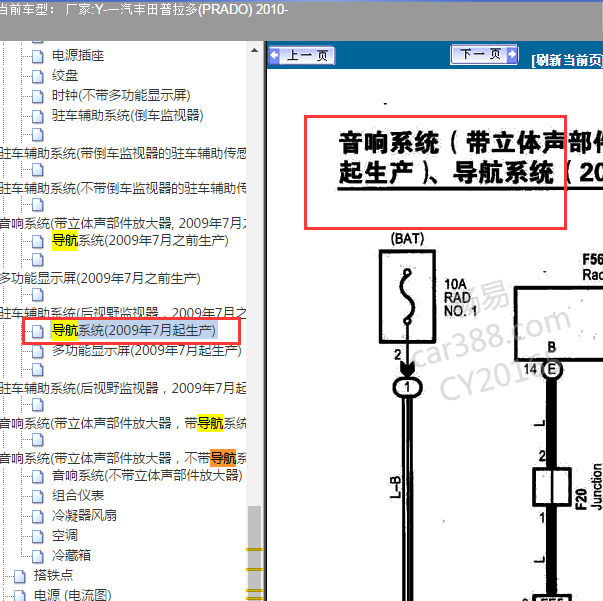Click the 刷新当前页 refresh link
The height and width of the screenshot is (601, 603).
coord(567,60)
